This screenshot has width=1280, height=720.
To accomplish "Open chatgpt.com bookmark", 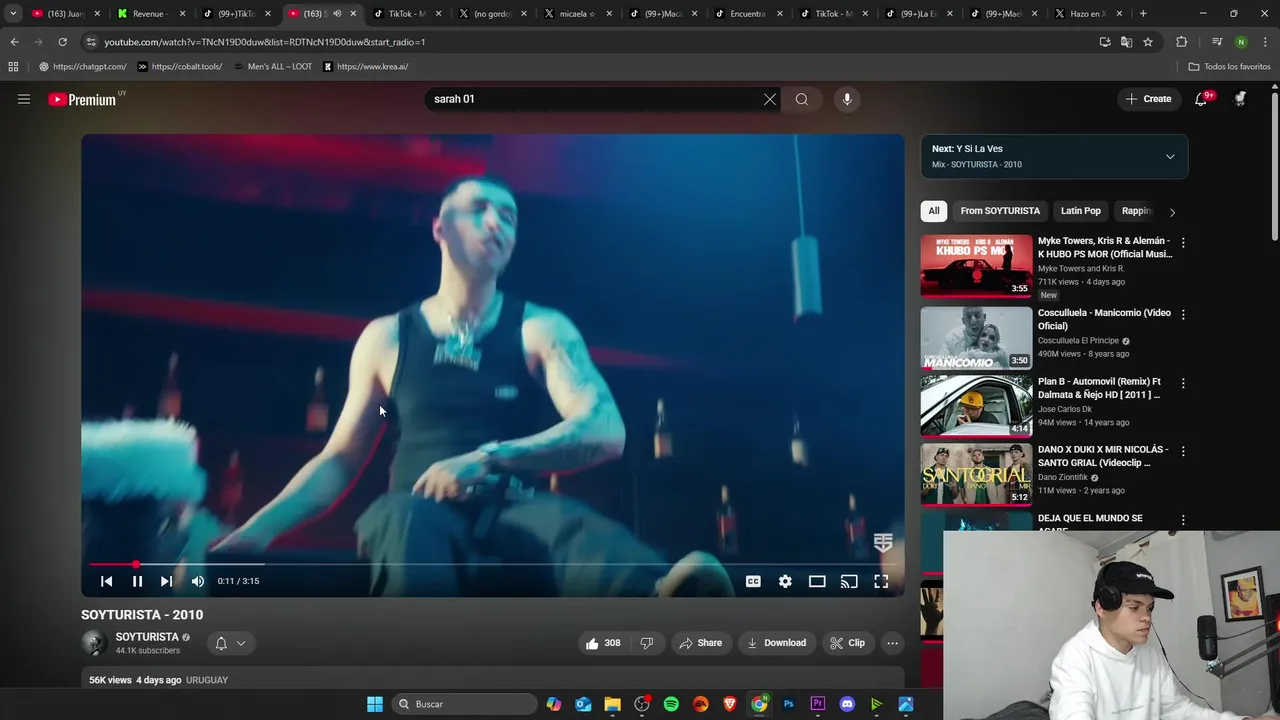I will pyautogui.click(x=83, y=67).
